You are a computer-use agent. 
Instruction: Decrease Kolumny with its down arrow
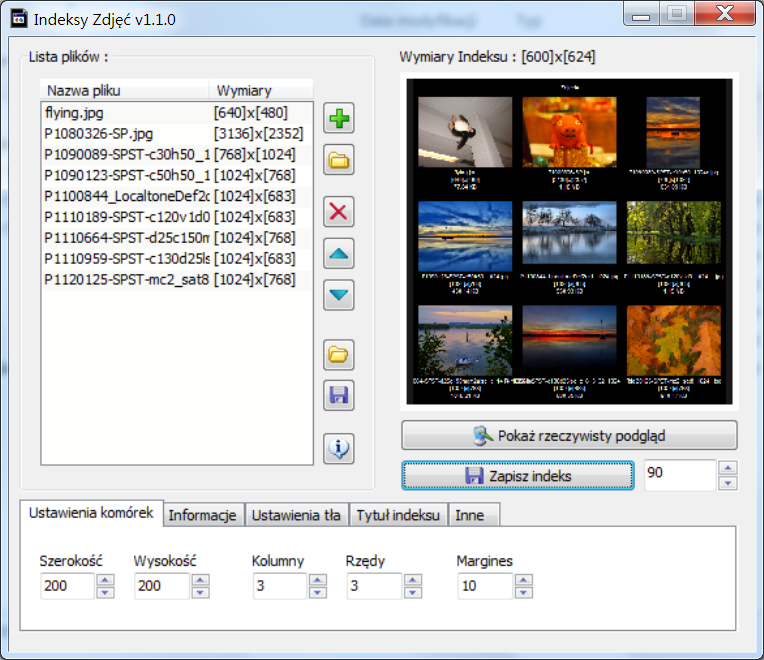[x=318, y=592]
